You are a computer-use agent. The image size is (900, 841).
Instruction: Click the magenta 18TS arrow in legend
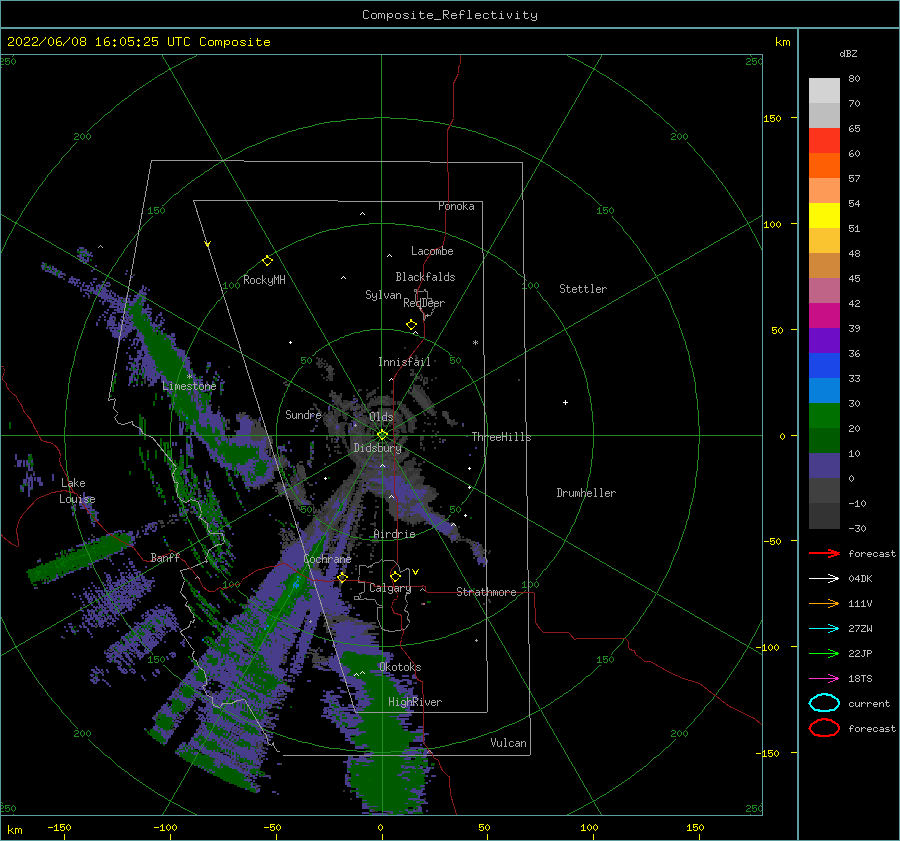pos(824,679)
